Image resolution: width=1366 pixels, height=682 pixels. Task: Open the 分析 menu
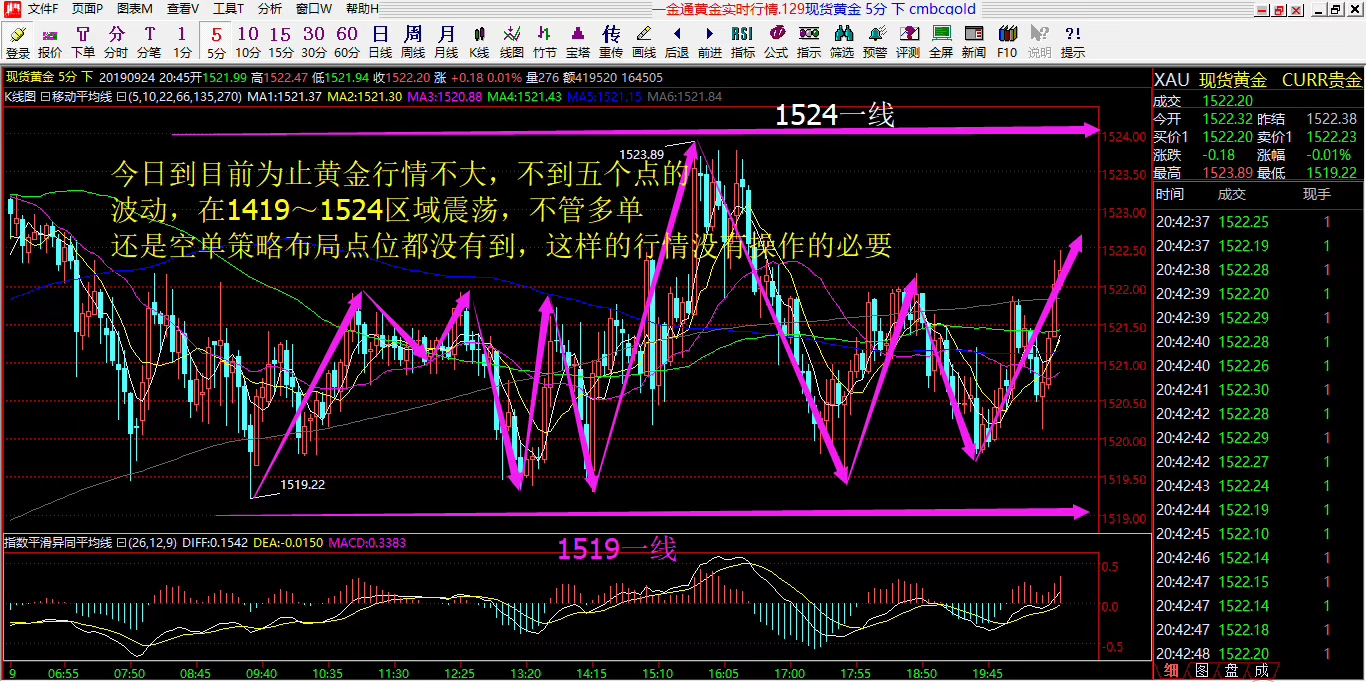(270, 8)
